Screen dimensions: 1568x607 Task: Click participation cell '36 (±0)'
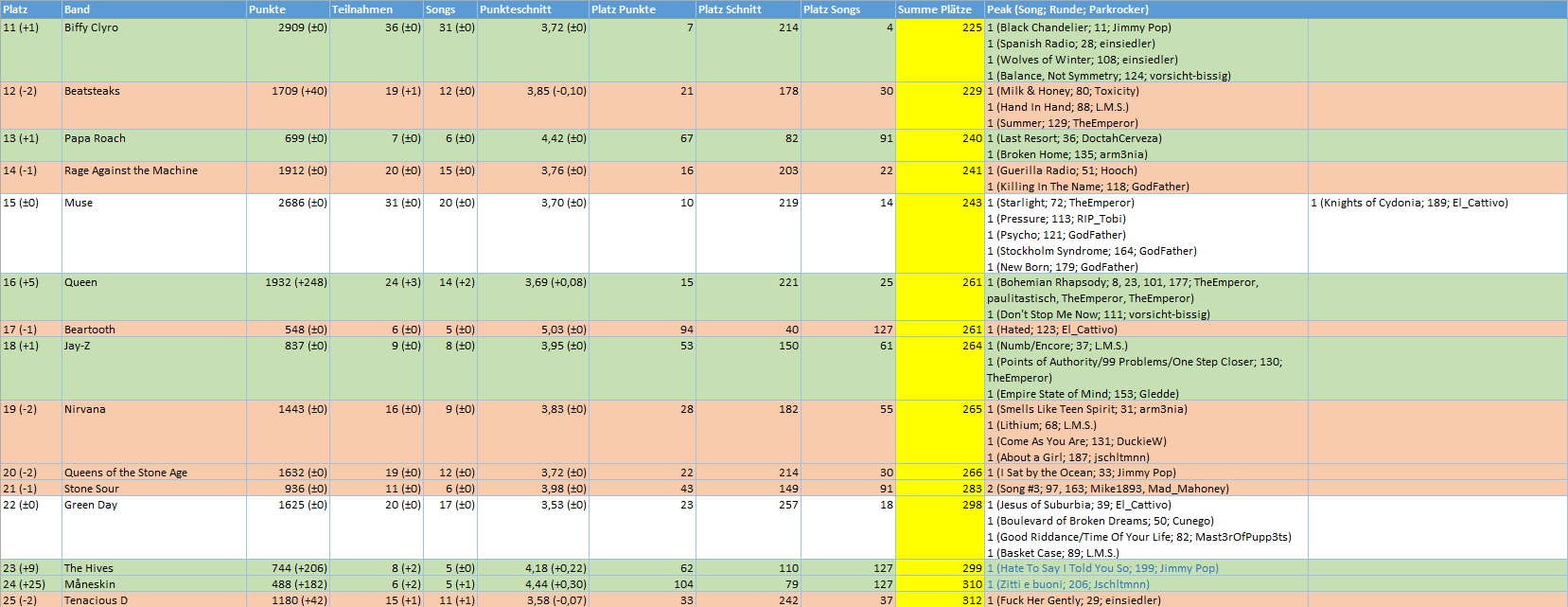click(x=377, y=51)
